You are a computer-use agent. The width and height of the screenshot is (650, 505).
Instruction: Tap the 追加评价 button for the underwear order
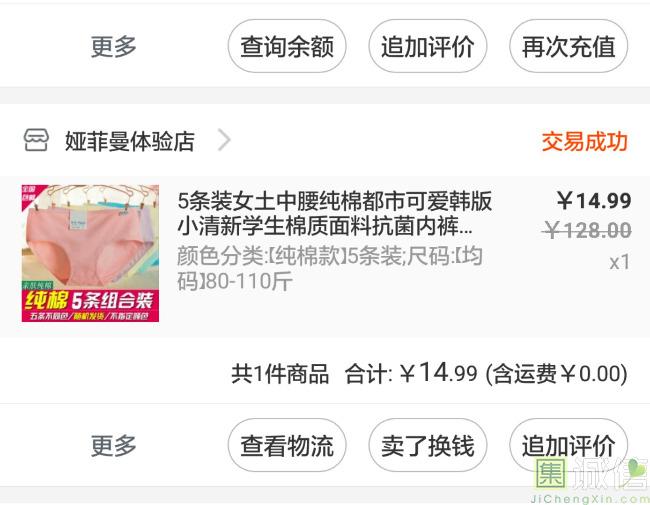pyautogui.click(x=569, y=445)
